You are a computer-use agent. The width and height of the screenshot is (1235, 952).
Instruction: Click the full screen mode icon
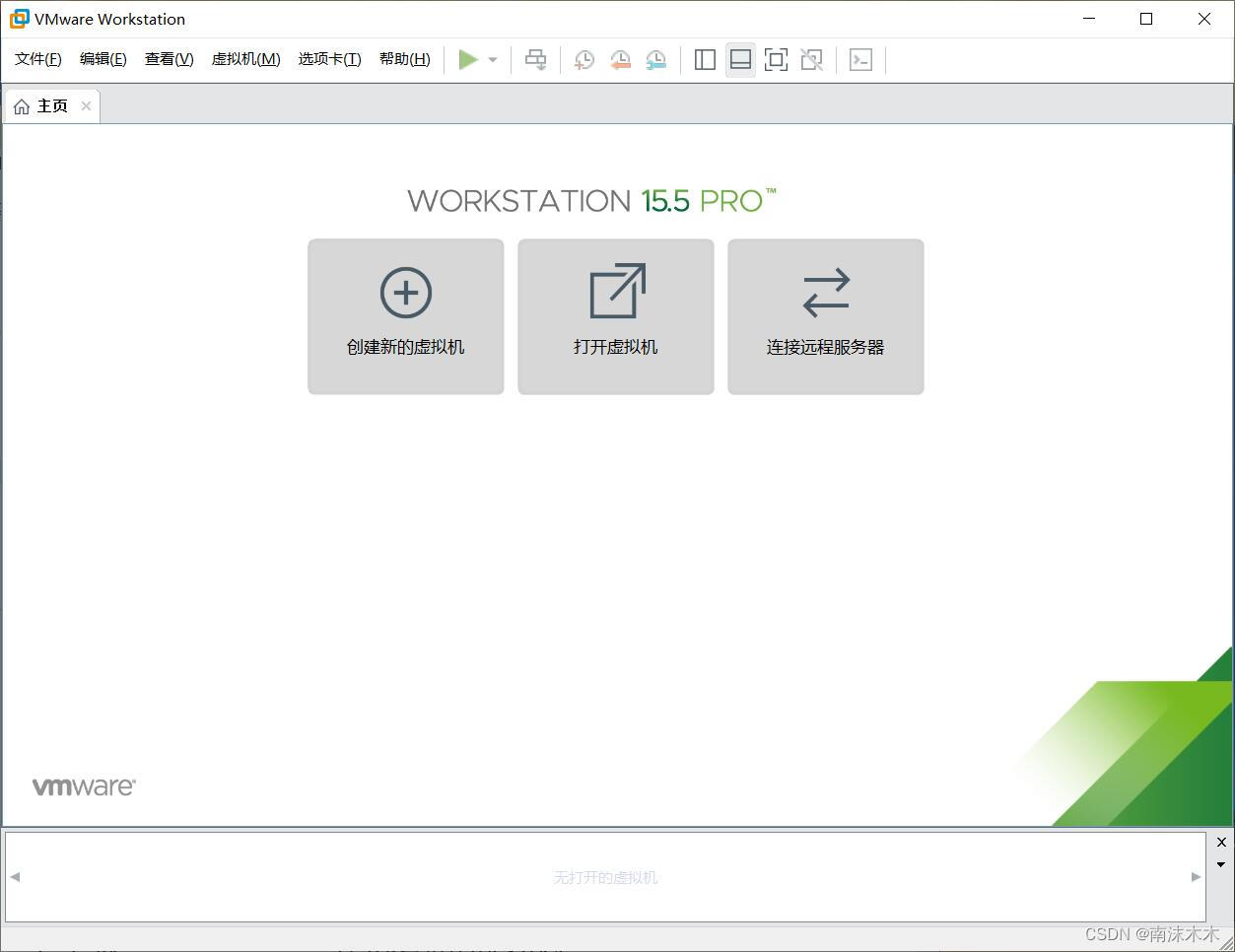coord(776,60)
